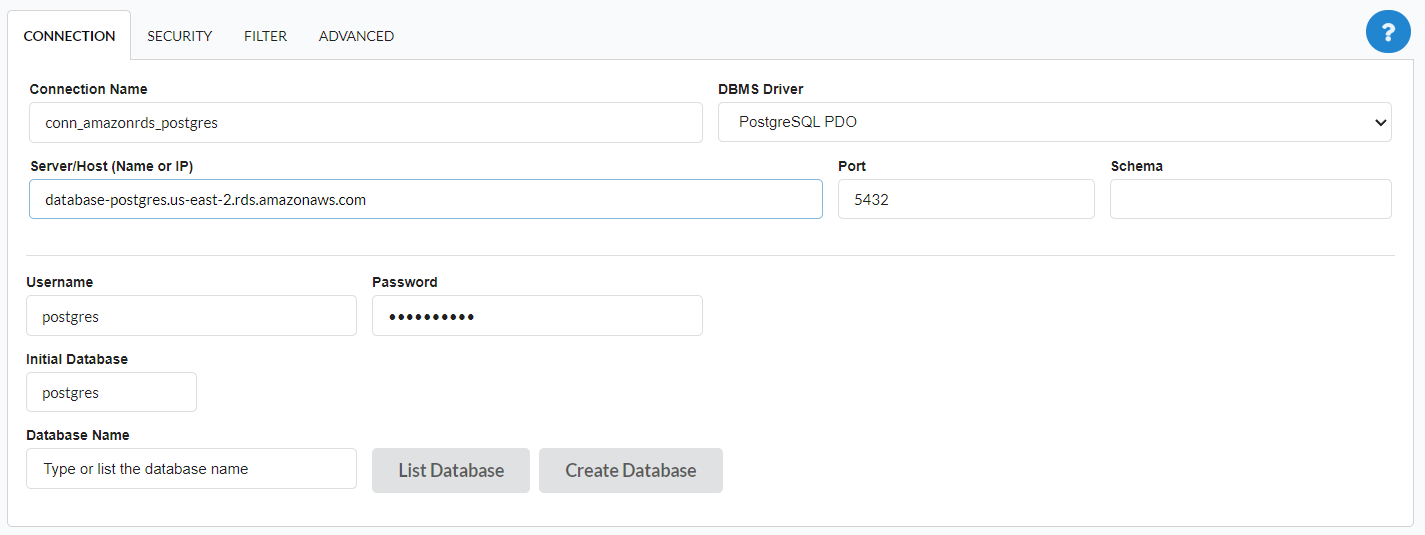Click the "Database Name" label text
This screenshot has width=1425, height=535.
coord(77,435)
